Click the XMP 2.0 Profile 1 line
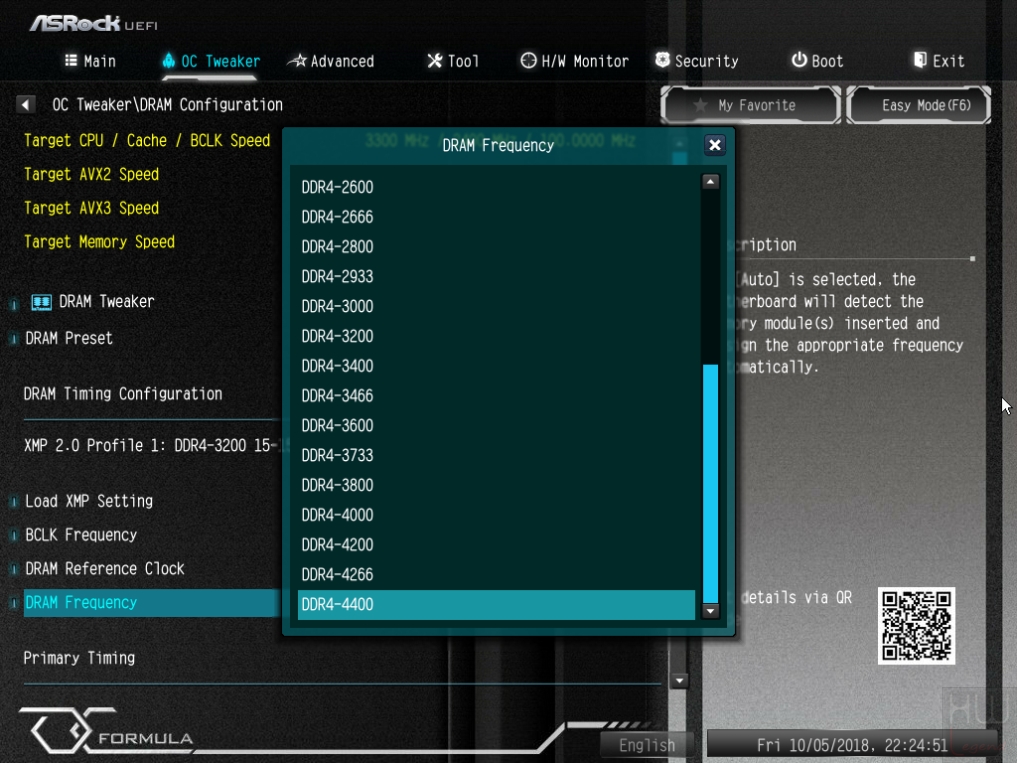 pos(152,446)
